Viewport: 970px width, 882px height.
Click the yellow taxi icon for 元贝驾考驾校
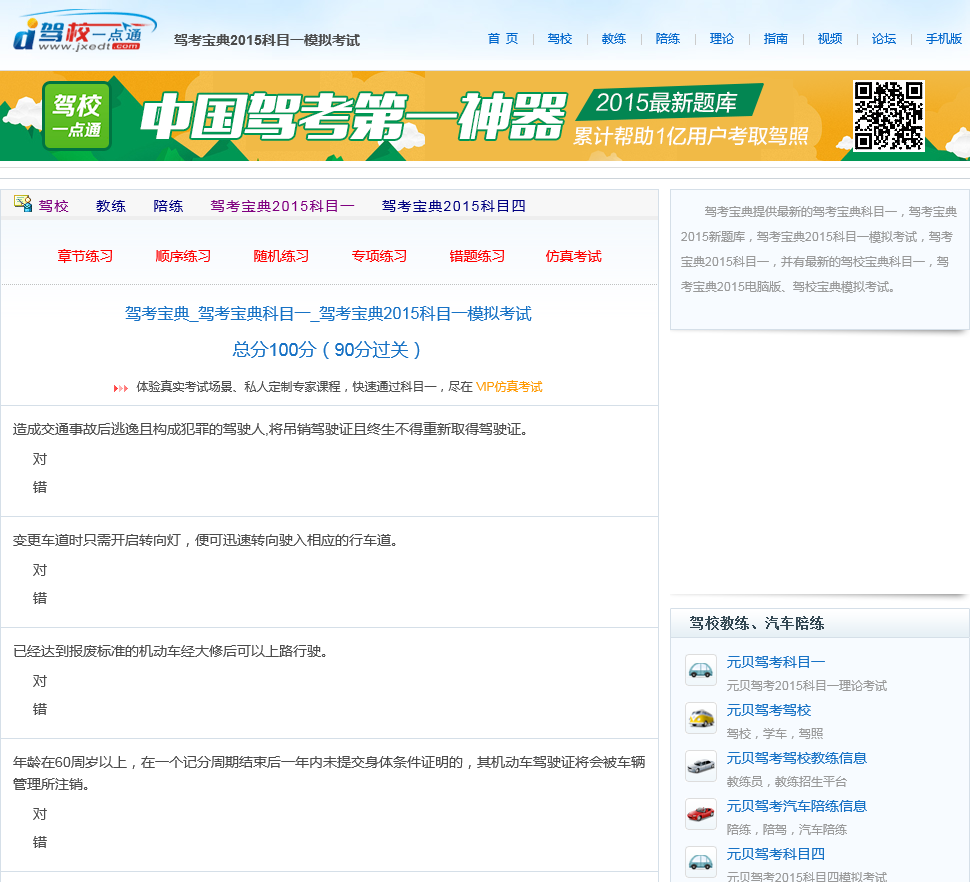(x=701, y=718)
